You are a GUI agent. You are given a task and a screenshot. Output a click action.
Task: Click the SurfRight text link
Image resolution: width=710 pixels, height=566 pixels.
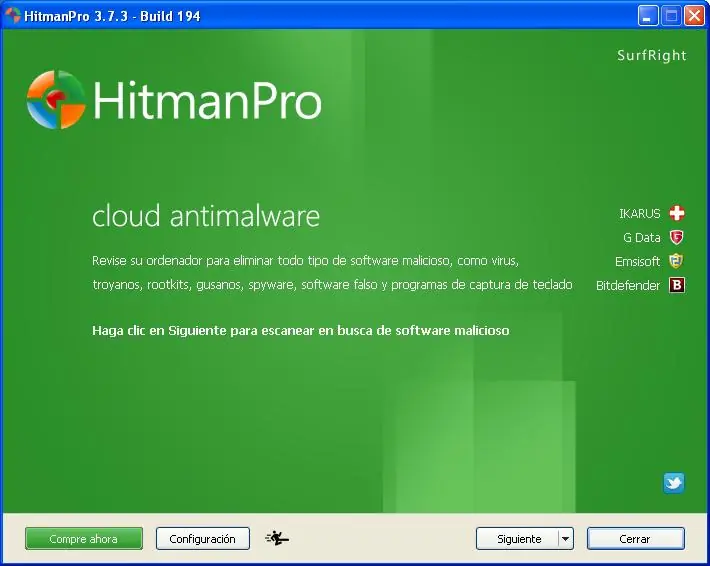tap(652, 55)
